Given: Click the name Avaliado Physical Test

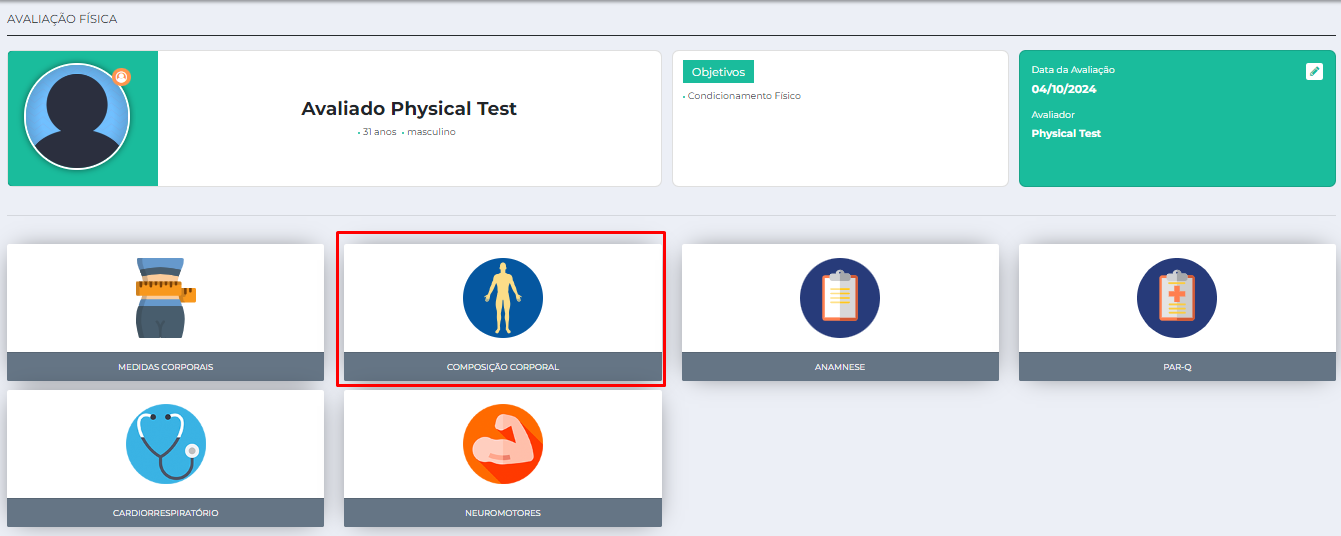Looking at the screenshot, I should 409,109.
